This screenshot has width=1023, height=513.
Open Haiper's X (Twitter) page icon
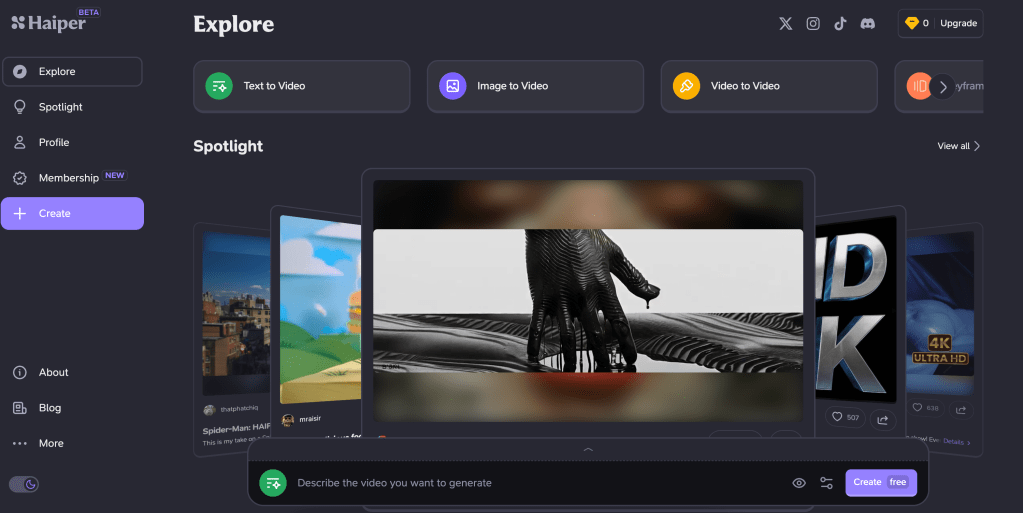(x=785, y=24)
